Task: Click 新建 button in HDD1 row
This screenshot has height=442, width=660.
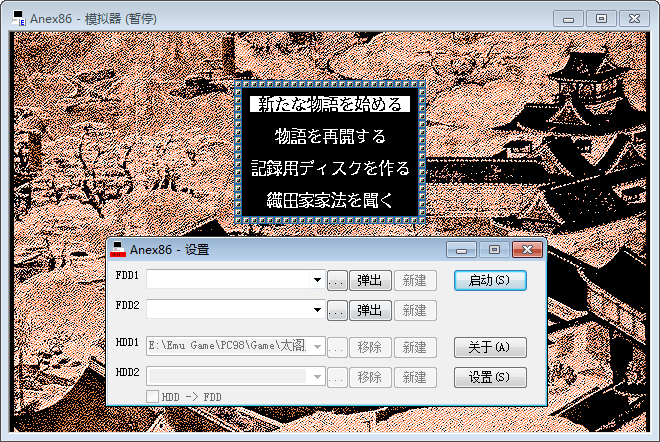Action: pos(415,347)
